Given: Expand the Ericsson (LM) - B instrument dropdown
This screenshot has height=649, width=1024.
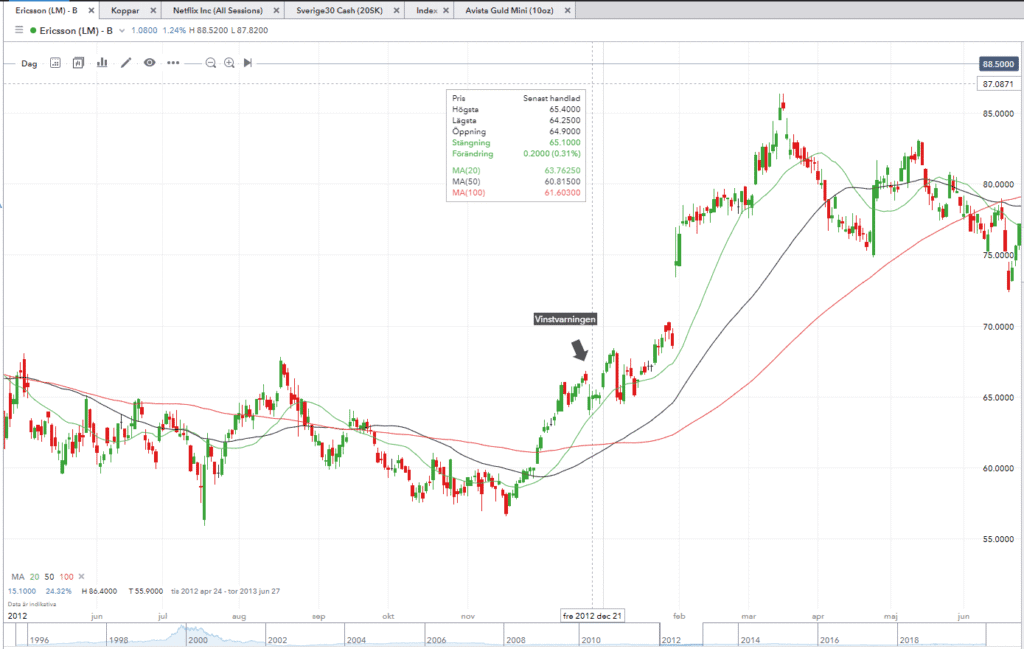Looking at the screenshot, I should [122, 30].
